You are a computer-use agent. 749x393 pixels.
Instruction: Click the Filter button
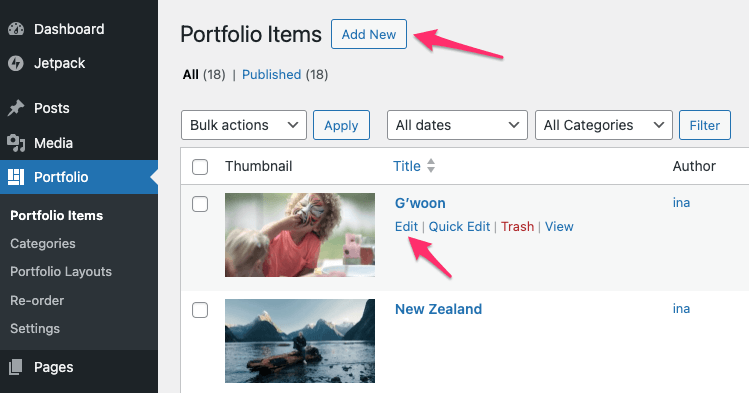pos(705,125)
